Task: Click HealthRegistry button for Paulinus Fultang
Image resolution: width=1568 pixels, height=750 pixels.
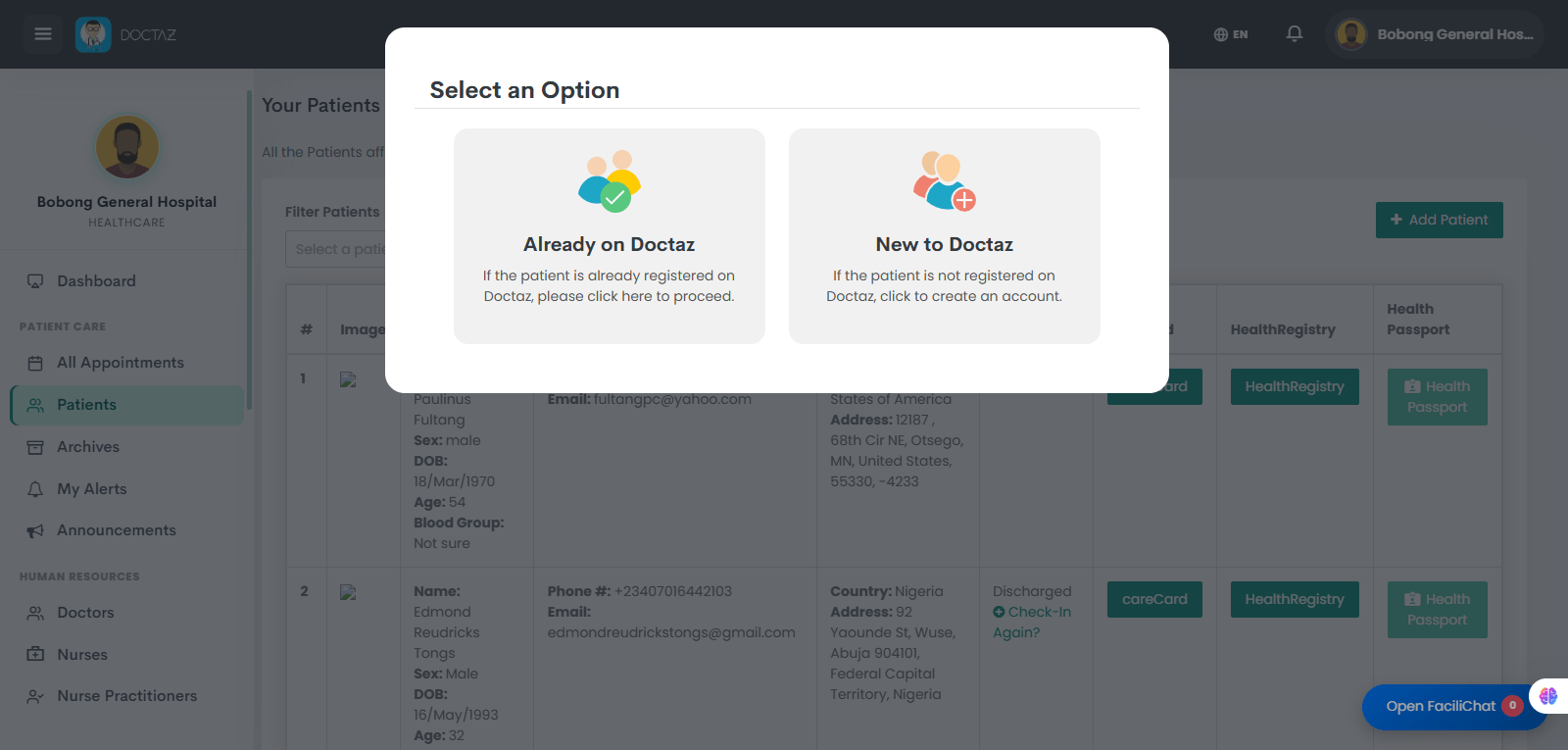Action: [x=1295, y=386]
